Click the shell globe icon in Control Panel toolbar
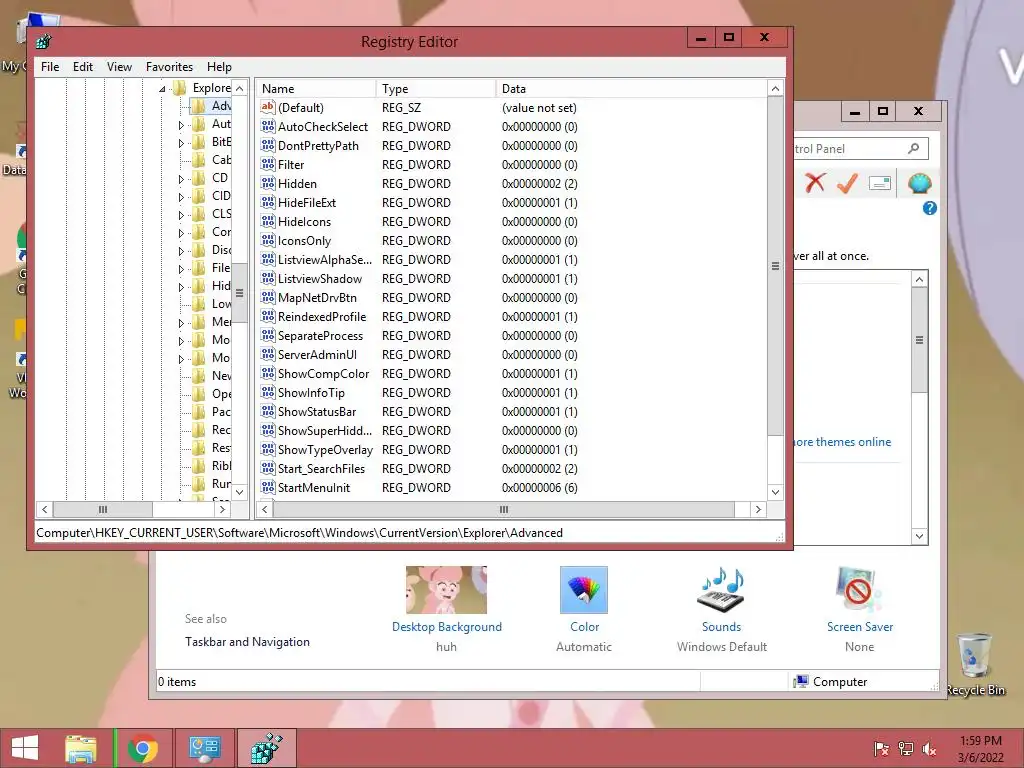Viewport: 1024px width, 768px height. point(919,184)
